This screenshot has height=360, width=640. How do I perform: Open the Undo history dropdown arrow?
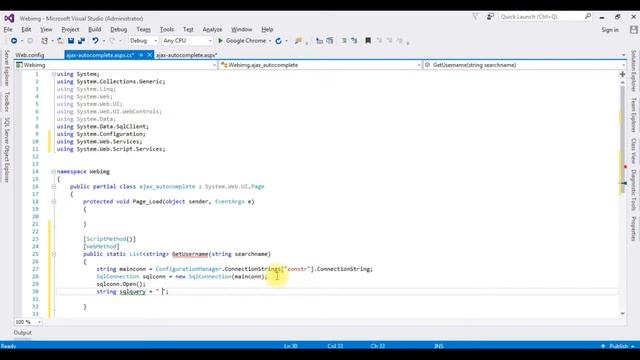point(104,41)
